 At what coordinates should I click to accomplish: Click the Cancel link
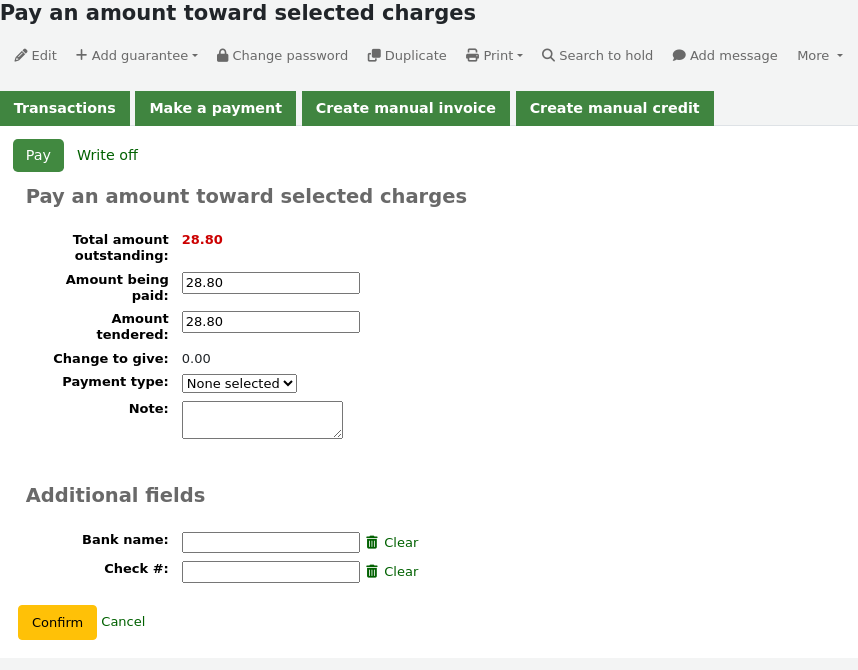pyautogui.click(x=123, y=622)
